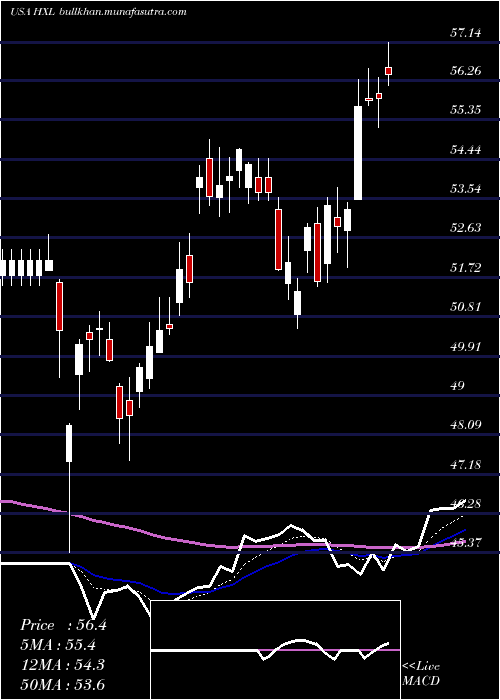The width and height of the screenshot is (500, 700).
Task: Click the '<<Live MACD' label
Action: click(x=421, y=673)
